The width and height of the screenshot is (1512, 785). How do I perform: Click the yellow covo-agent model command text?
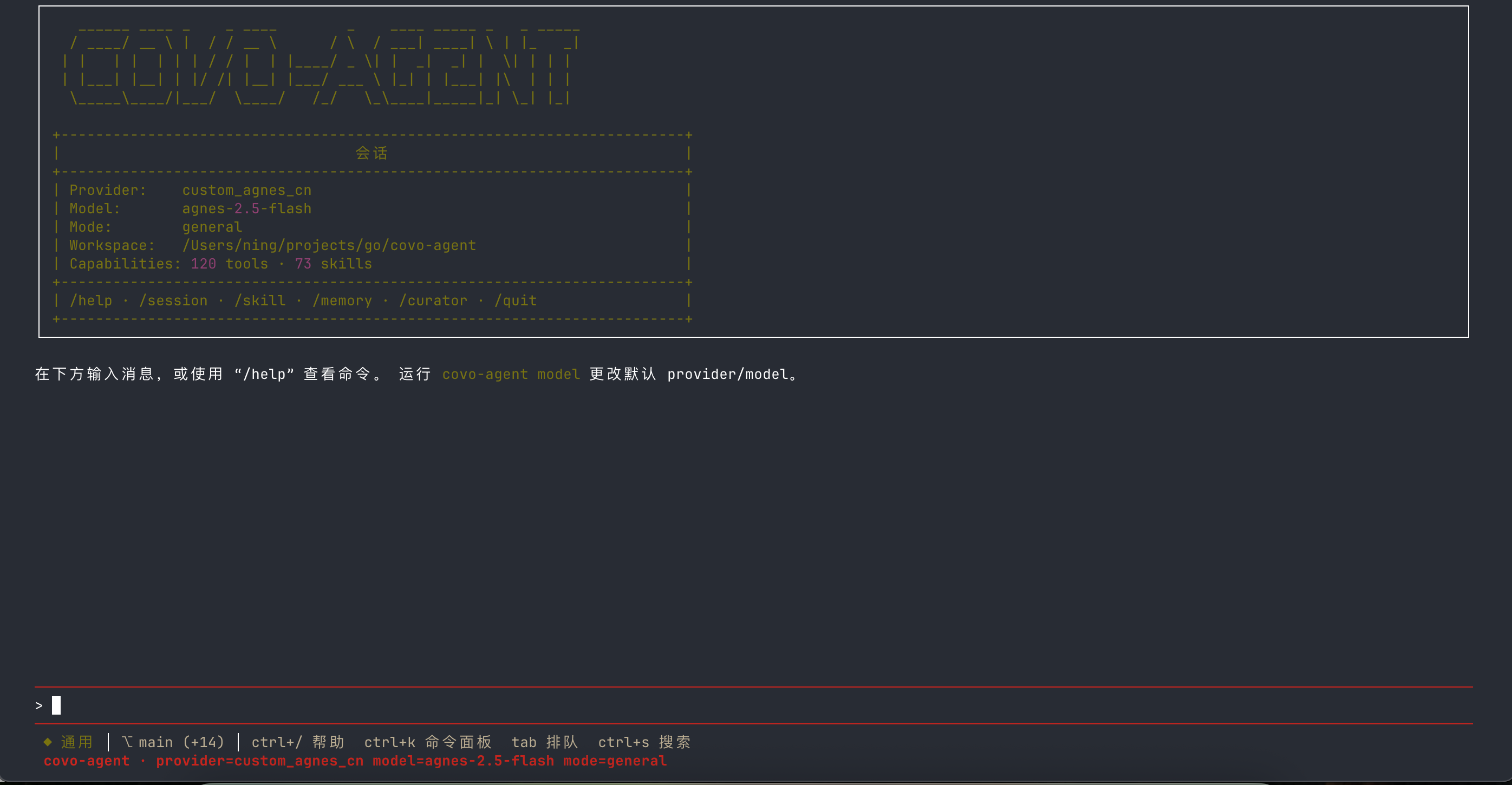tap(511, 374)
